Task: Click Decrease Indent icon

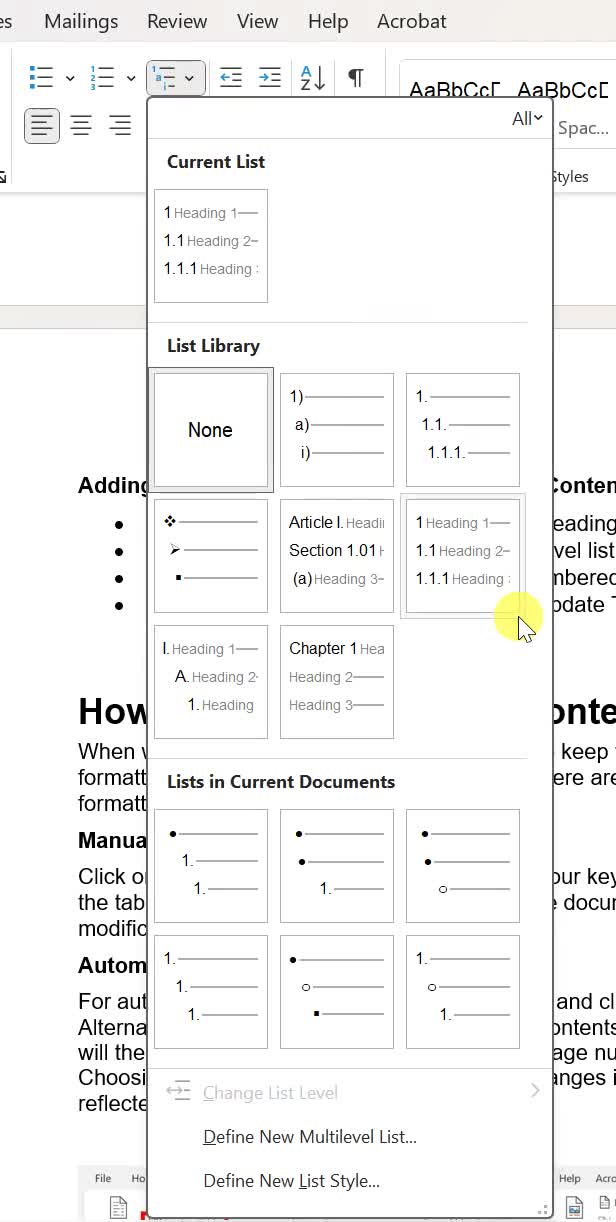Action: (x=231, y=77)
